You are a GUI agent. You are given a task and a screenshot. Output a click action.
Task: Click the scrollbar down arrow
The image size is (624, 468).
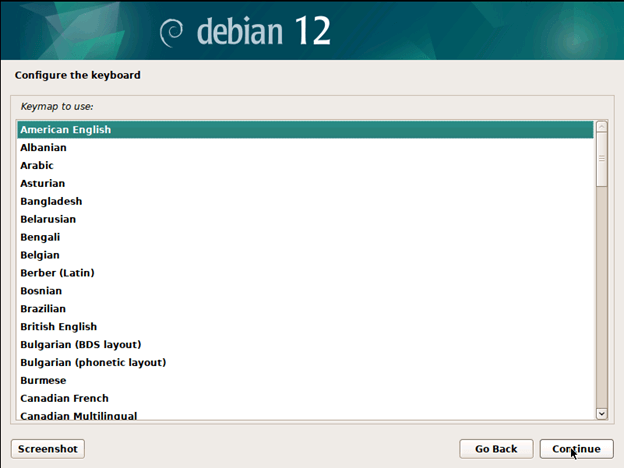coord(602,414)
